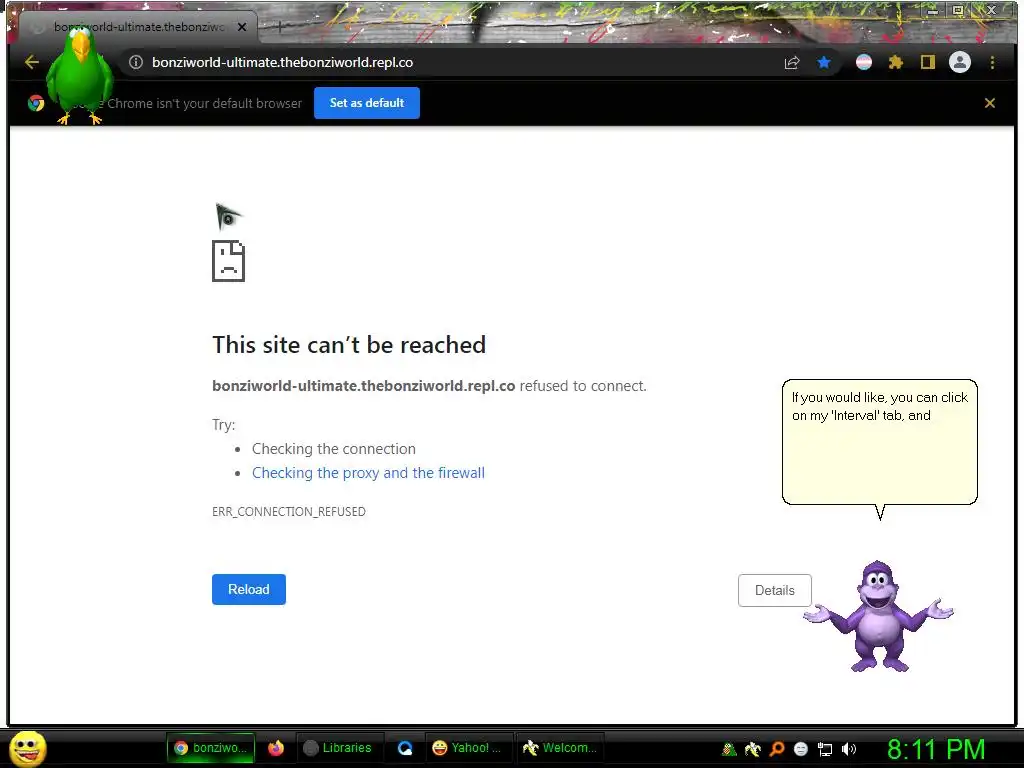Viewport: 1024px width, 768px height.
Task: Dismiss the default browser infobar
Action: [989, 103]
